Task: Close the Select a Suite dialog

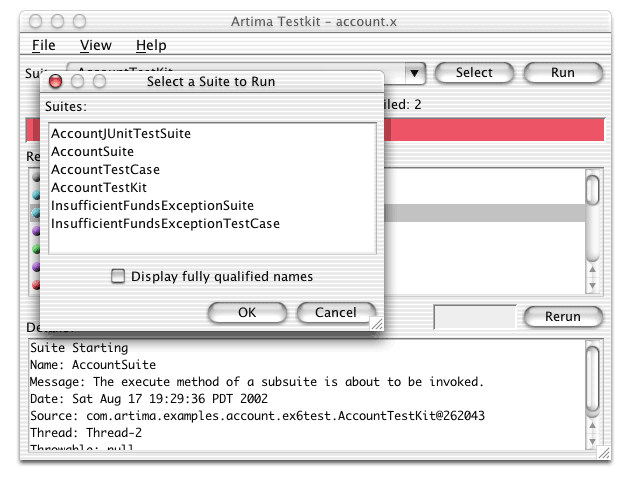Action: click(x=55, y=82)
